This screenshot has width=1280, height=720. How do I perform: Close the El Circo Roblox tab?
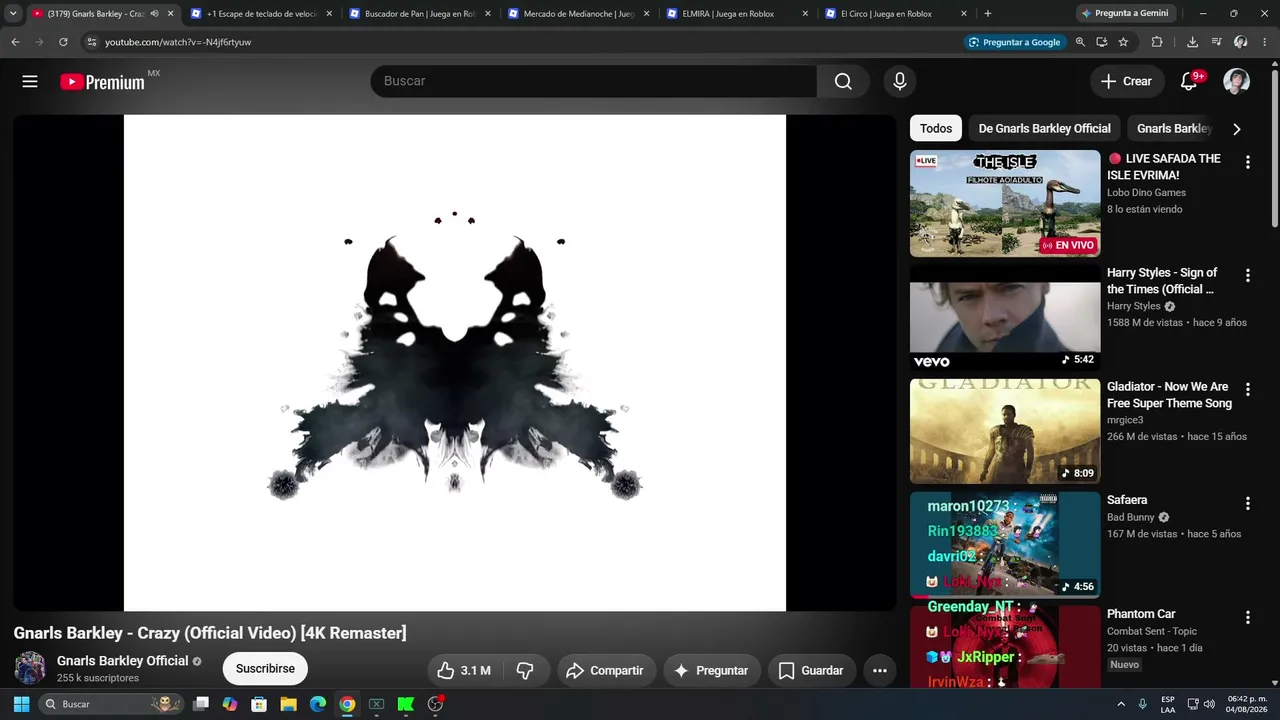(x=964, y=14)
